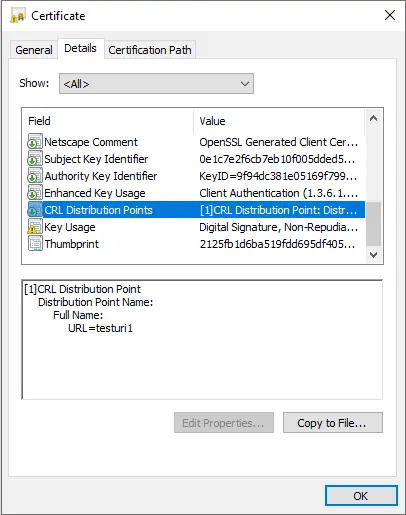406x515 pixels.
Task: Click the Copy to File button
Action: [x=333, y=423]
